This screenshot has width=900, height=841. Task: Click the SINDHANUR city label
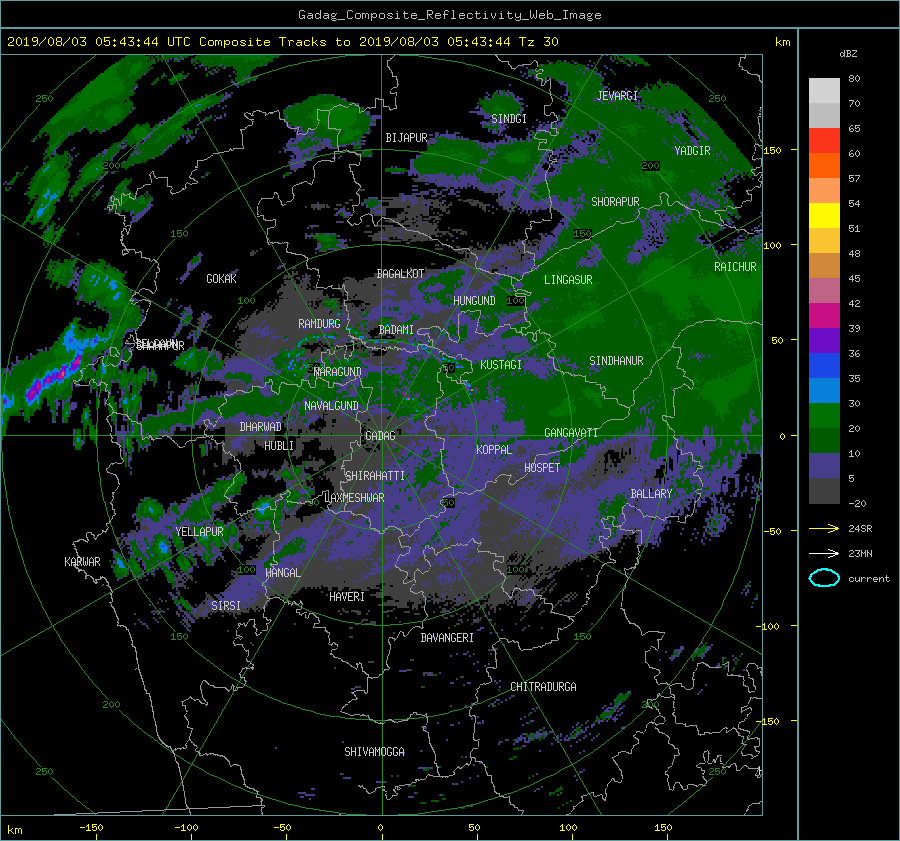(x=616, y=361)
